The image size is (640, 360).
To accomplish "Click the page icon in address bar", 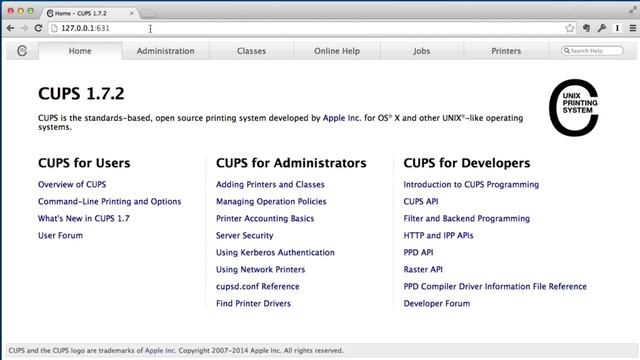I will [54, 28].
